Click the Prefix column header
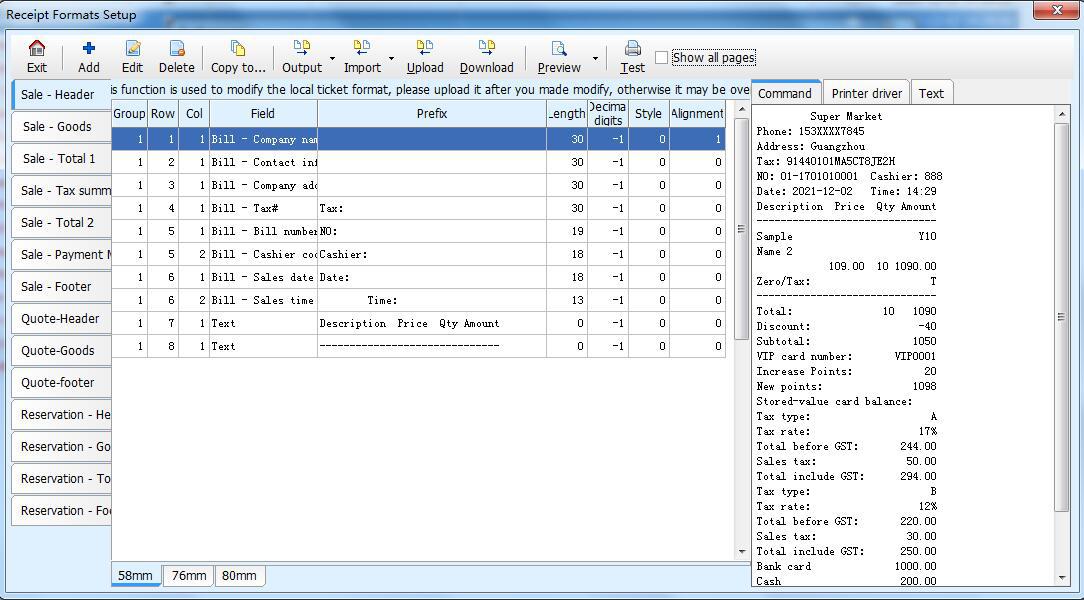1084x600 pixels. coord(431,114)
